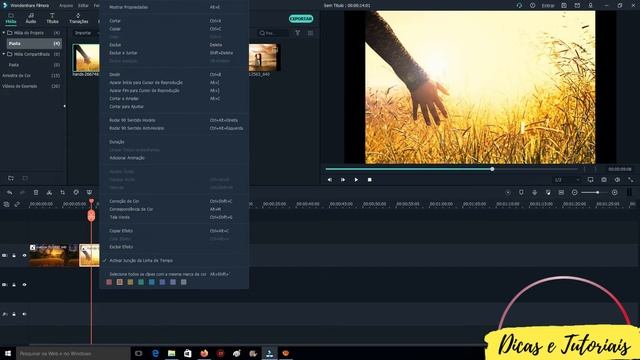
Task: Toggle eye visibility on second video track
Action: [24, 284]
